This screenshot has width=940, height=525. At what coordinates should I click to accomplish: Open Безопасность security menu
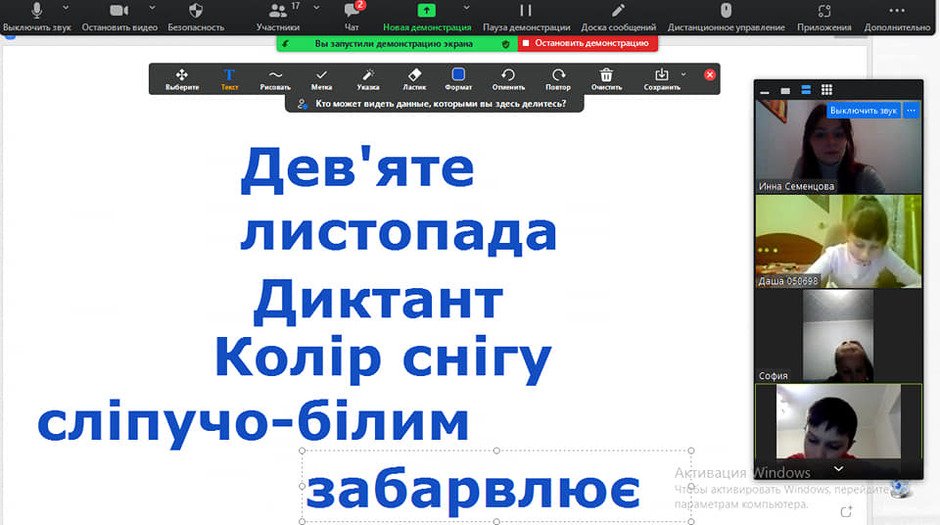tap(196, 17)
